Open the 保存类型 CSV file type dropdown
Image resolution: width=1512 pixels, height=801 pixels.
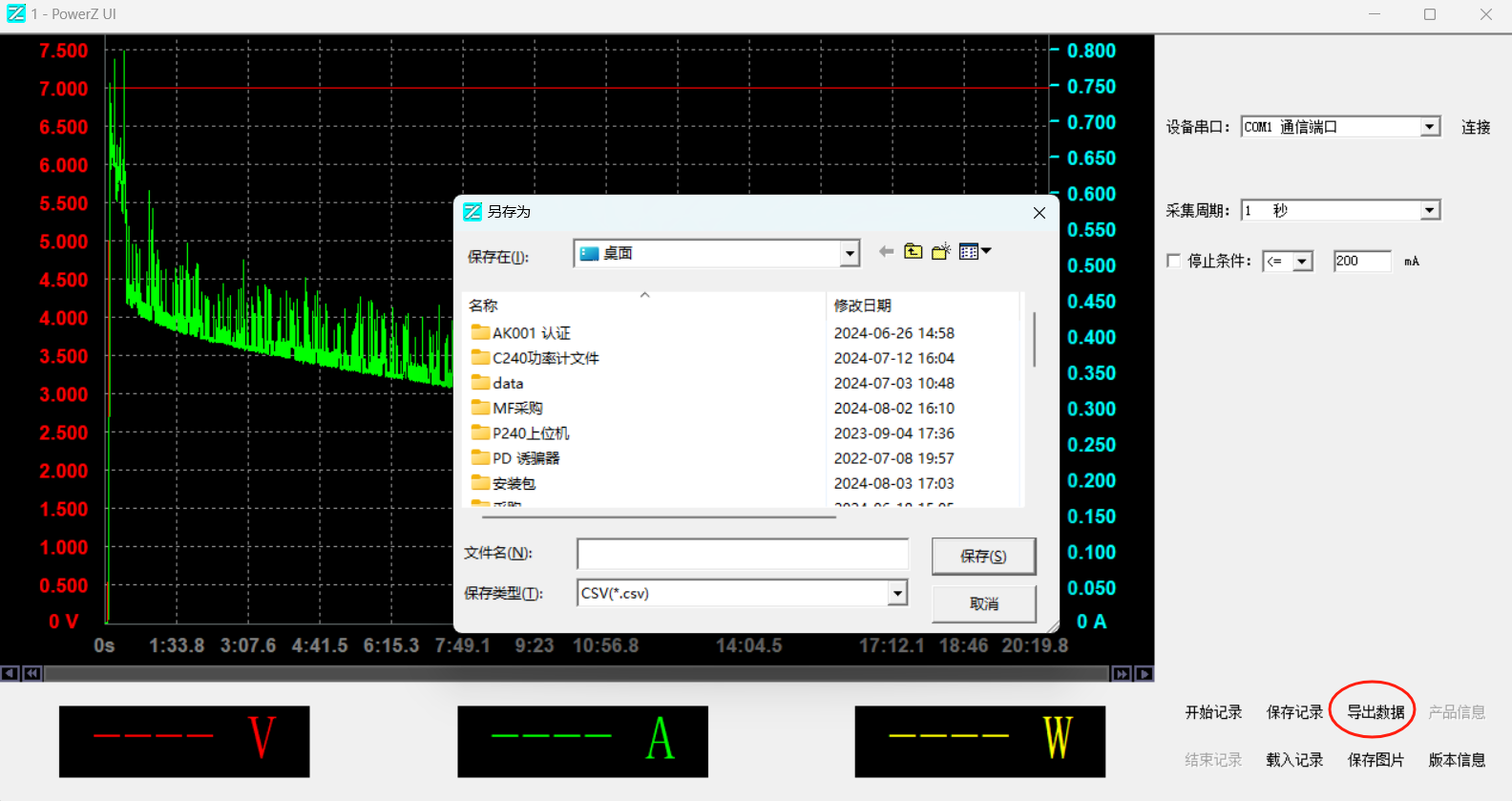896,594
